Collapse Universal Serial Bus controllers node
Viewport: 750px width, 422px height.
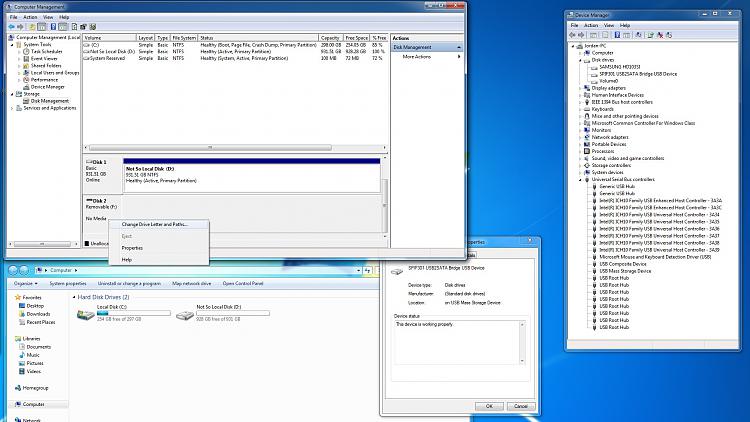(580, 179)
